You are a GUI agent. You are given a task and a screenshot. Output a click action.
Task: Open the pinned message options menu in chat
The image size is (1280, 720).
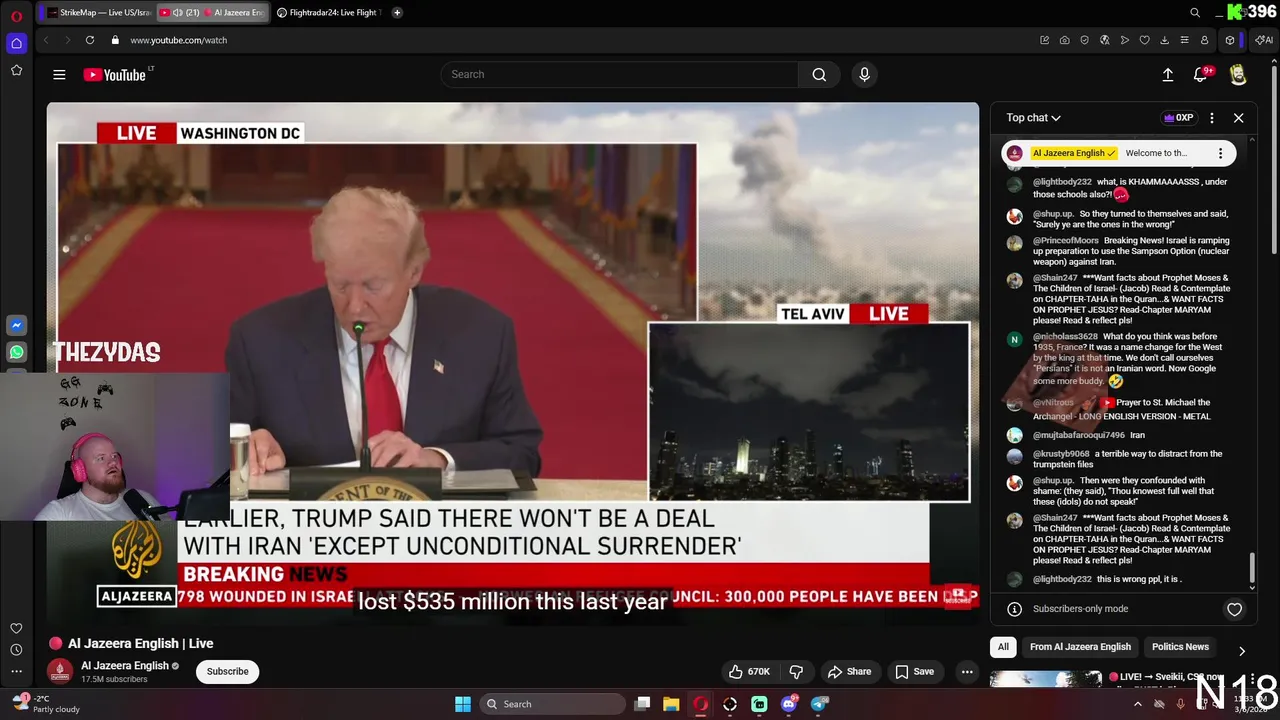[x=1220, y=153]
